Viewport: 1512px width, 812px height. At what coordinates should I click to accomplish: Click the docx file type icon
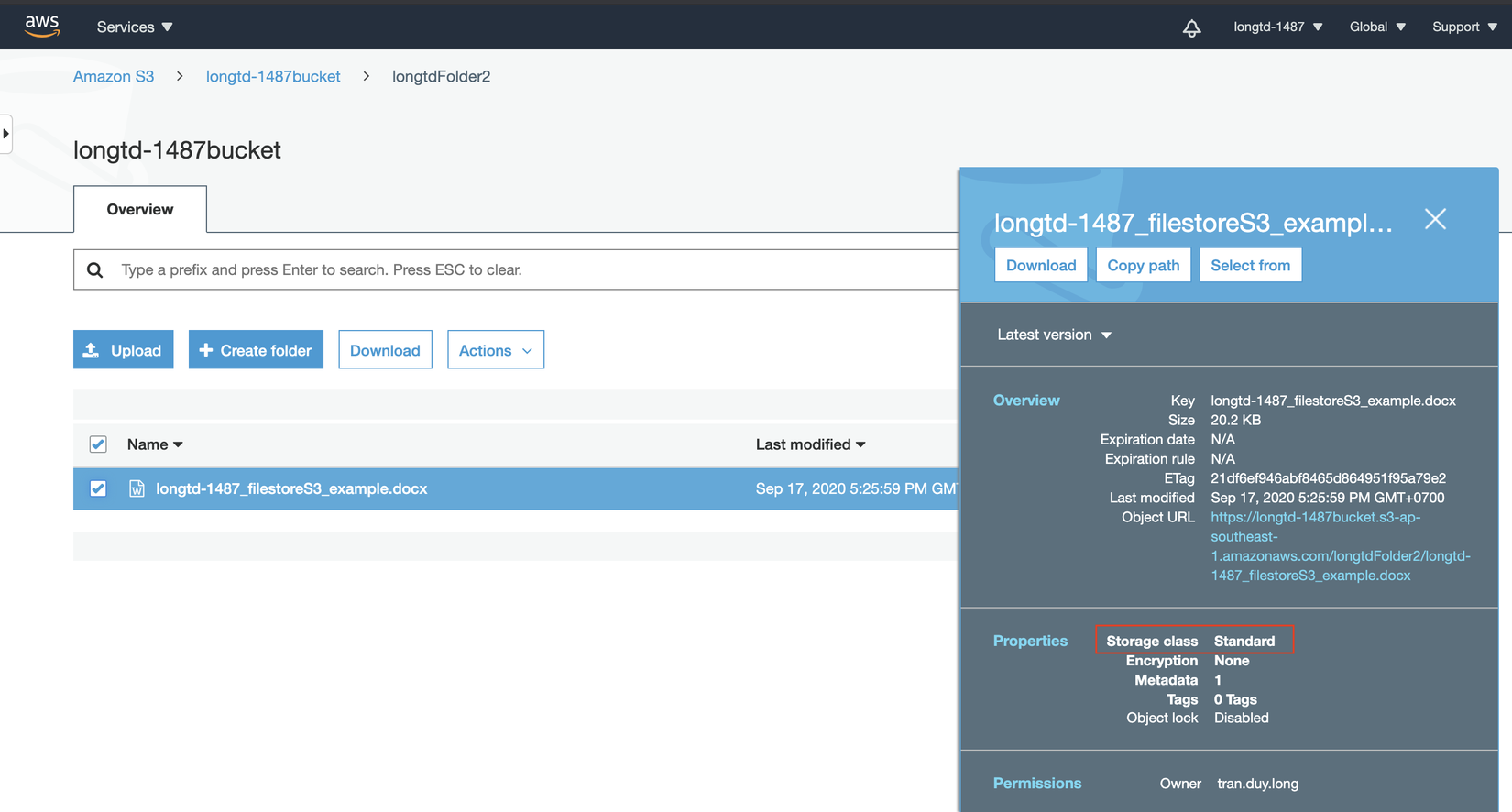(x=137, y=488)
